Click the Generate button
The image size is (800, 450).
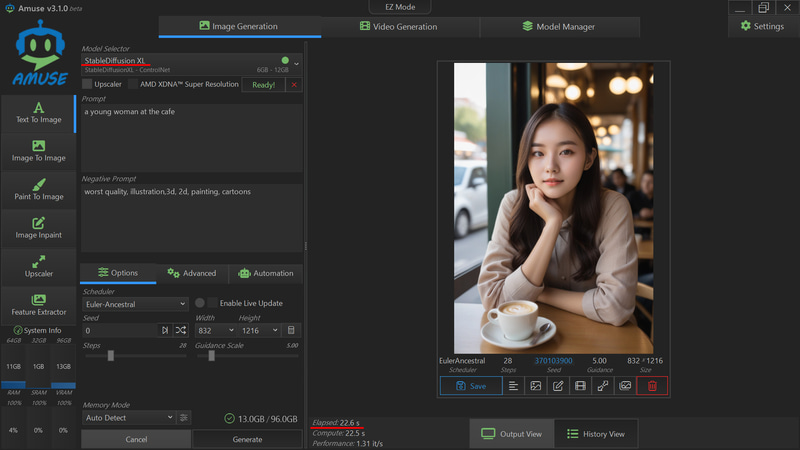tap(247, 439)
